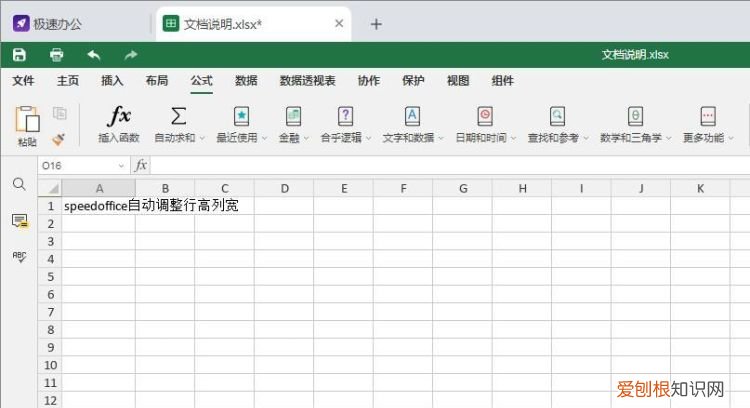This screenshot has width=750, height=408.
Task: Open the Math and Trigonometry functions icon
Action: point(635,116)
